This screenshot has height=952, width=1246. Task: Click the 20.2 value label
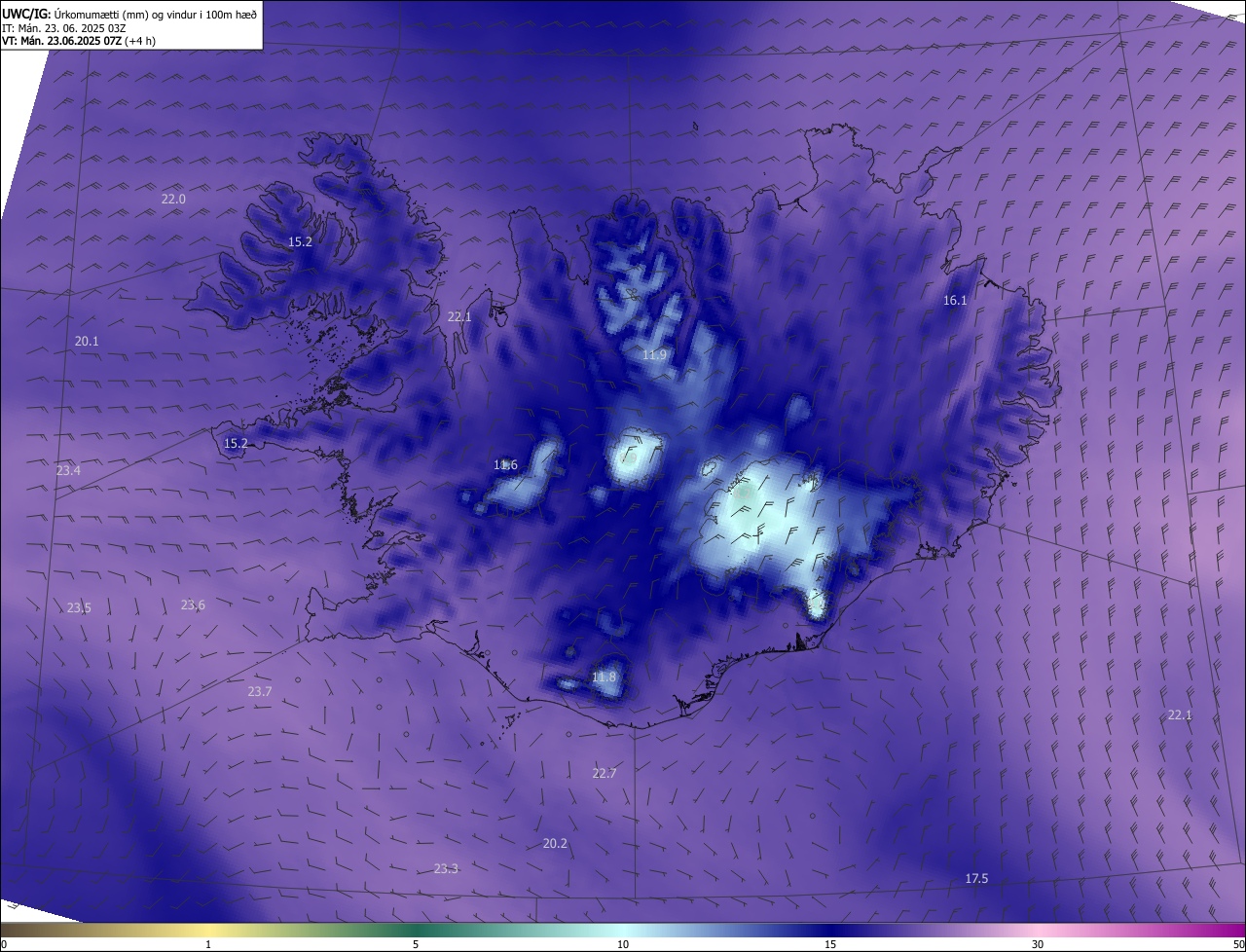coord(555,843)
